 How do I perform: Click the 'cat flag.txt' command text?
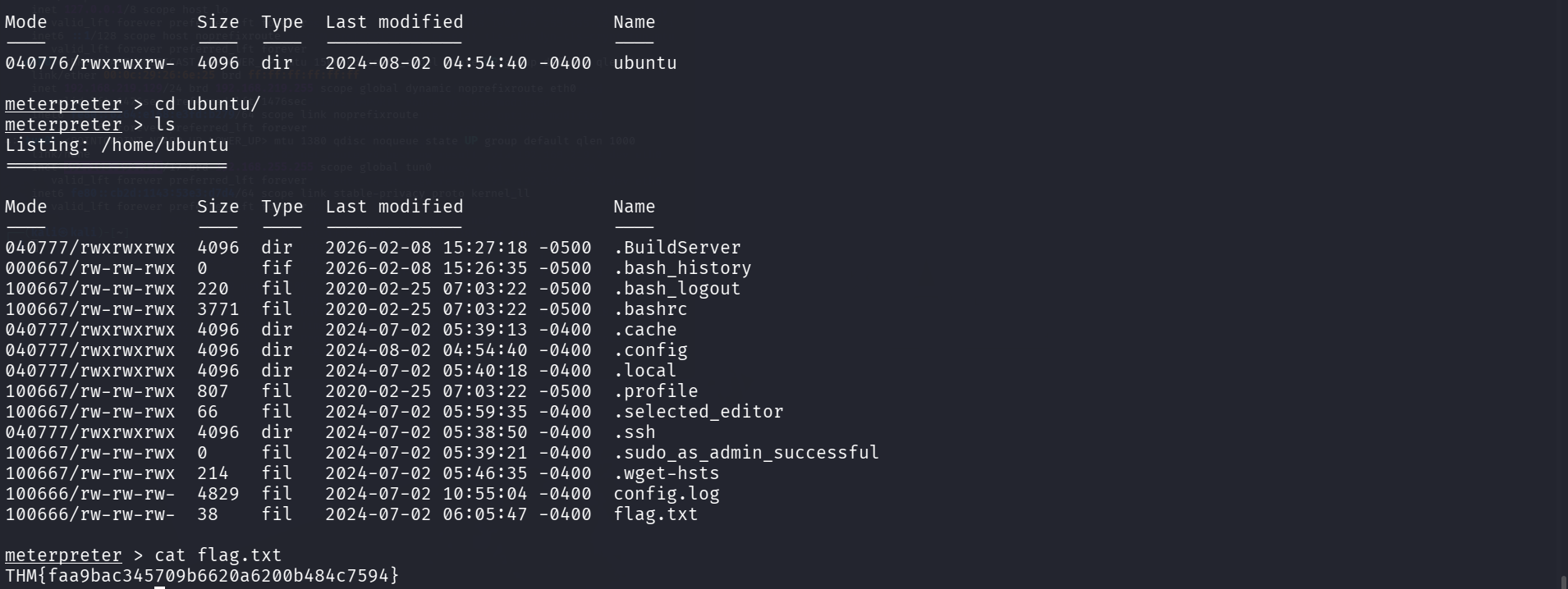point(218,555)
